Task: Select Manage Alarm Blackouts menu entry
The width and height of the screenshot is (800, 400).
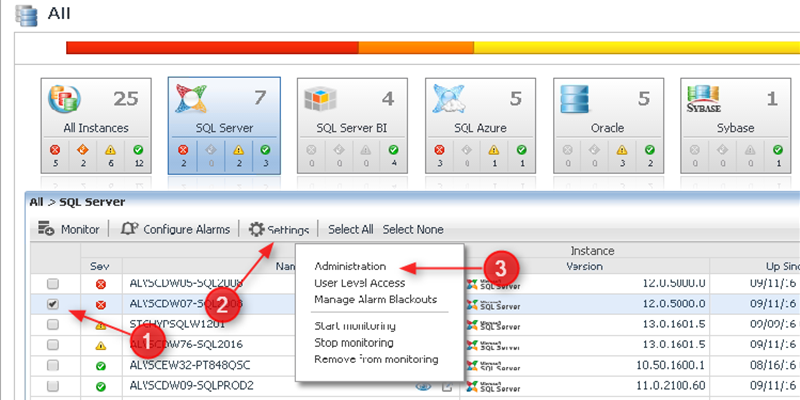Action: coord(376,299)
